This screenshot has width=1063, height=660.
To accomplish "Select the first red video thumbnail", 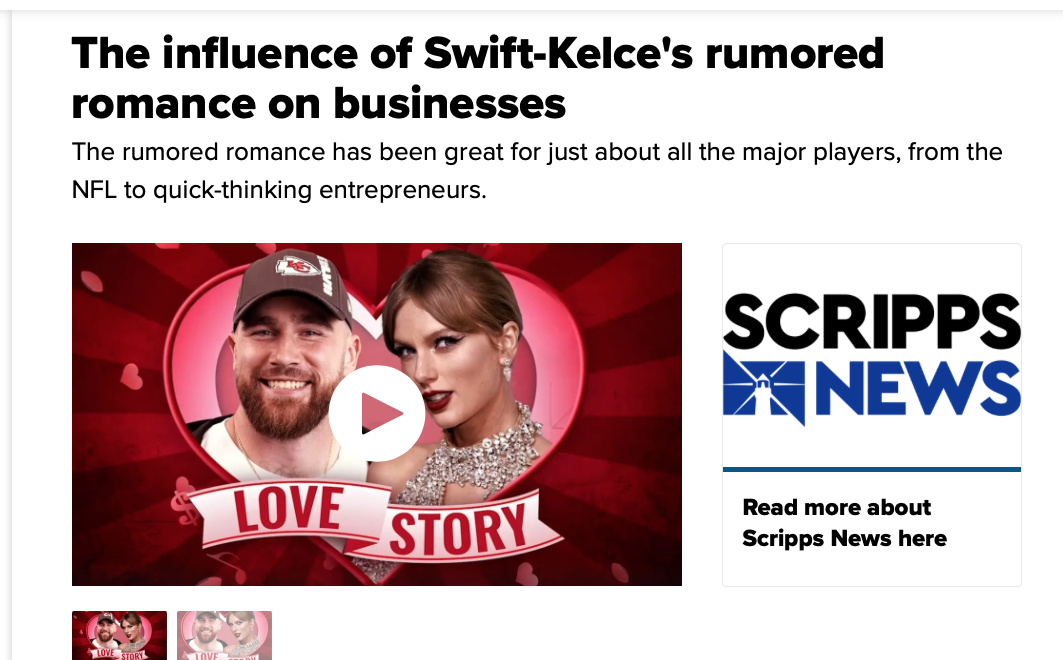I will point(119,635).
